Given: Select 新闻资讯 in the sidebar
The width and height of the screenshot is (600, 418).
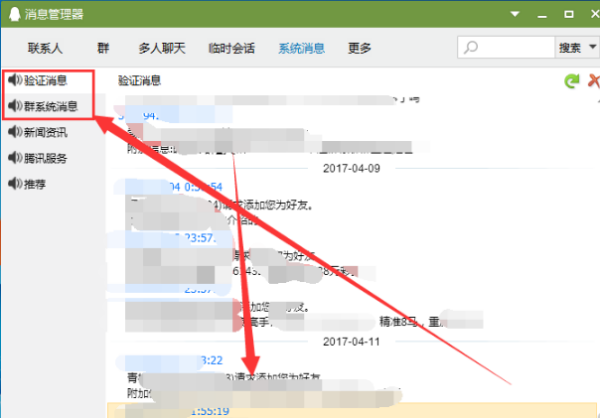Looking at the screenshot, I should [x=46, y=132].
